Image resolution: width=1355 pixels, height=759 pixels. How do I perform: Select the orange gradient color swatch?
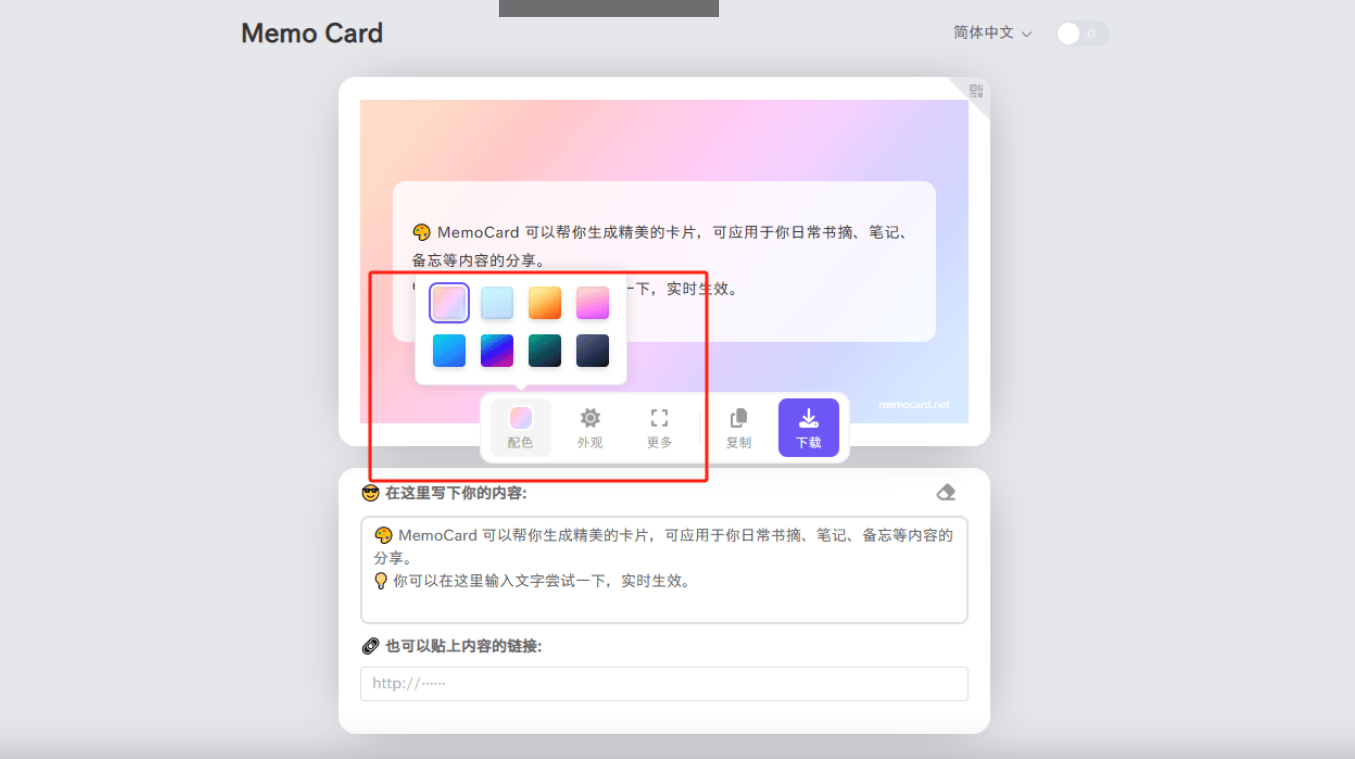(544, 302)
